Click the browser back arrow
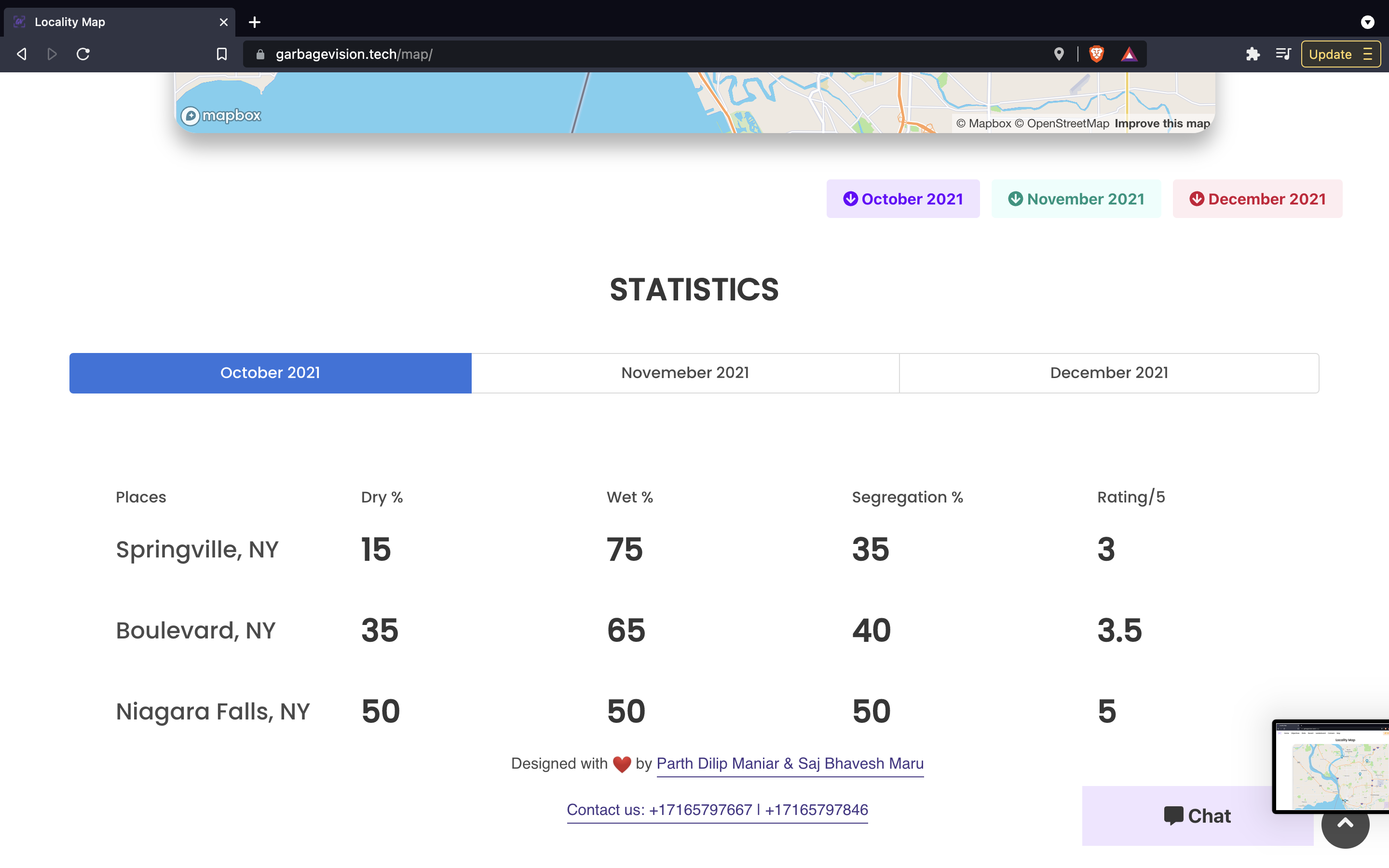The image size is (1389, 868). coord(22,54)
